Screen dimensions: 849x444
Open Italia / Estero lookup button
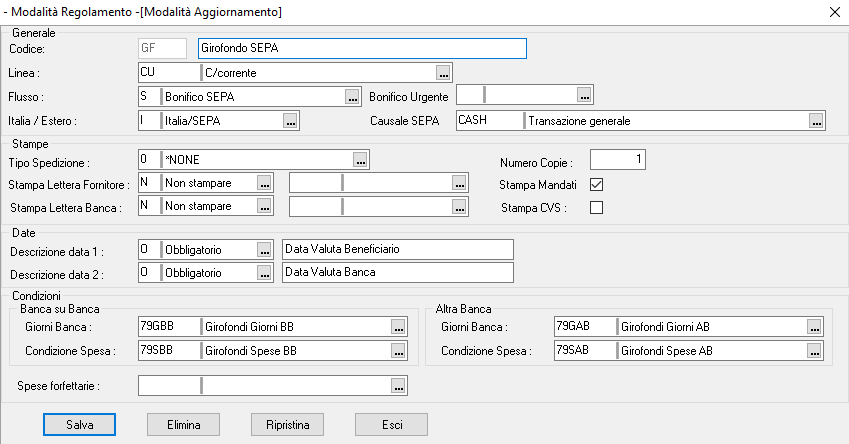pos(290,121)
